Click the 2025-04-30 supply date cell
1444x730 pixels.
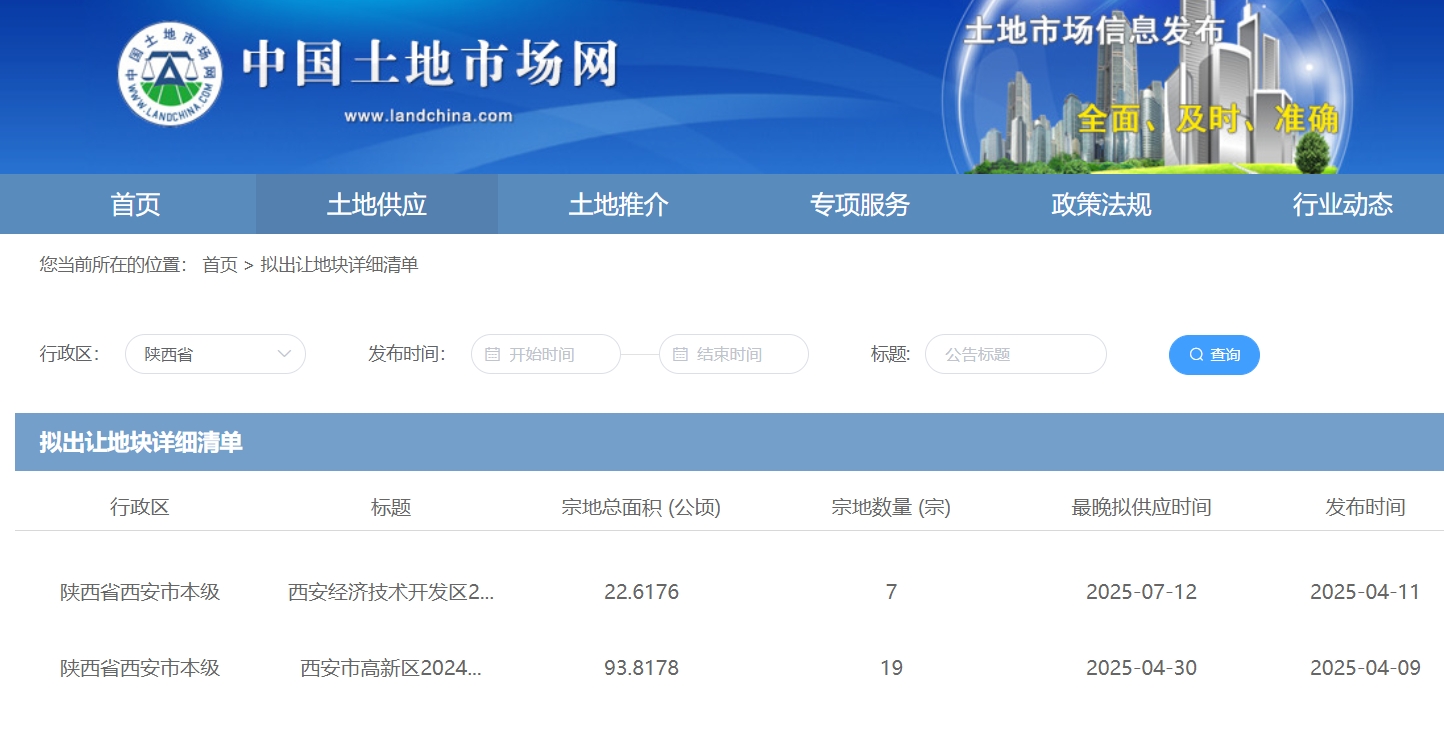pyautogui.click(x=1141, y=668)
